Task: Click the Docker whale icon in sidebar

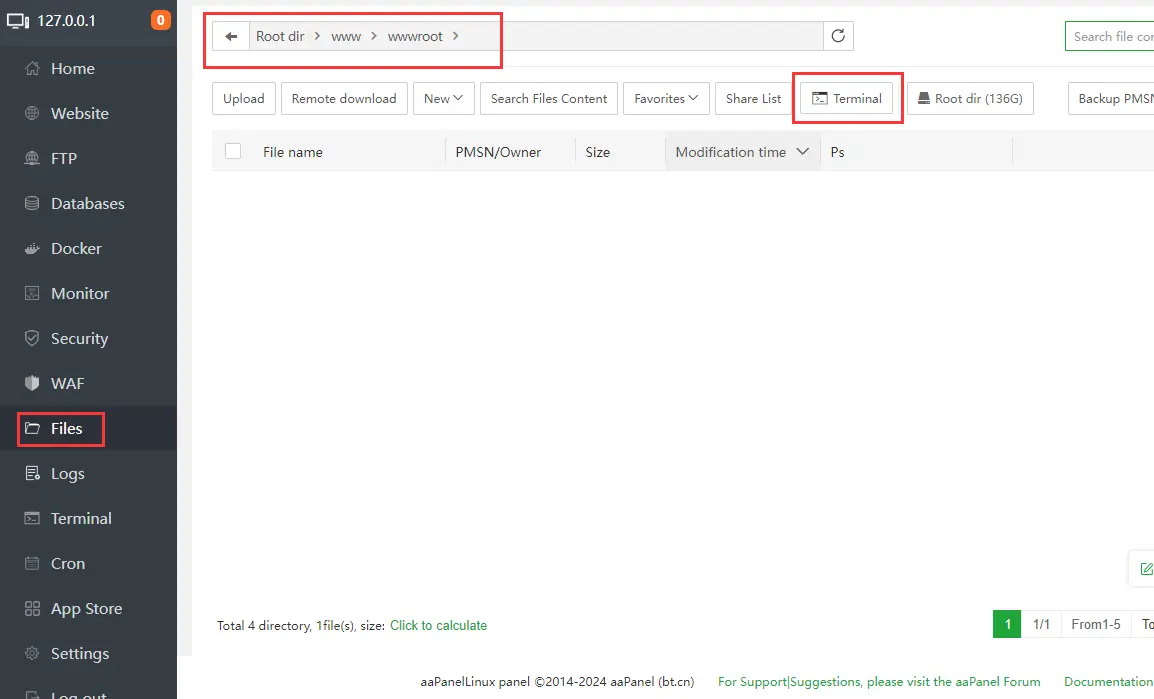Action: coord(32,248)
